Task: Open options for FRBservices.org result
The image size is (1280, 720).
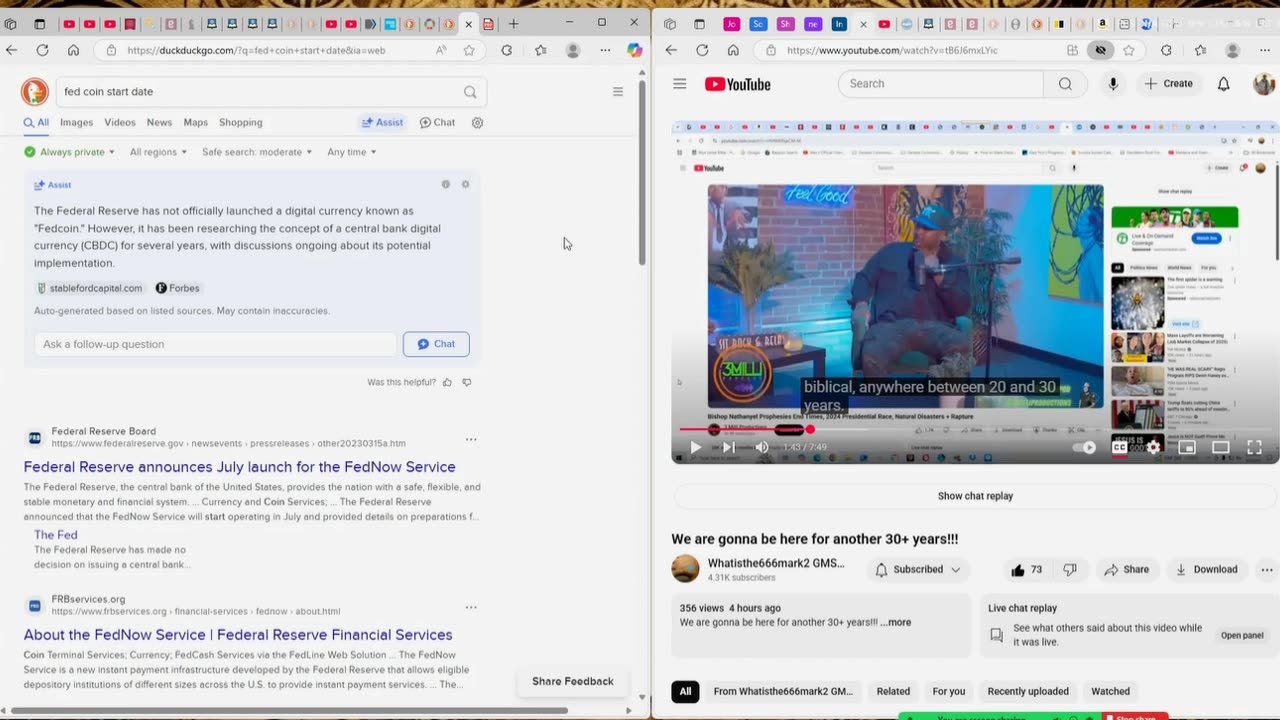Action: tap(471, 607)
